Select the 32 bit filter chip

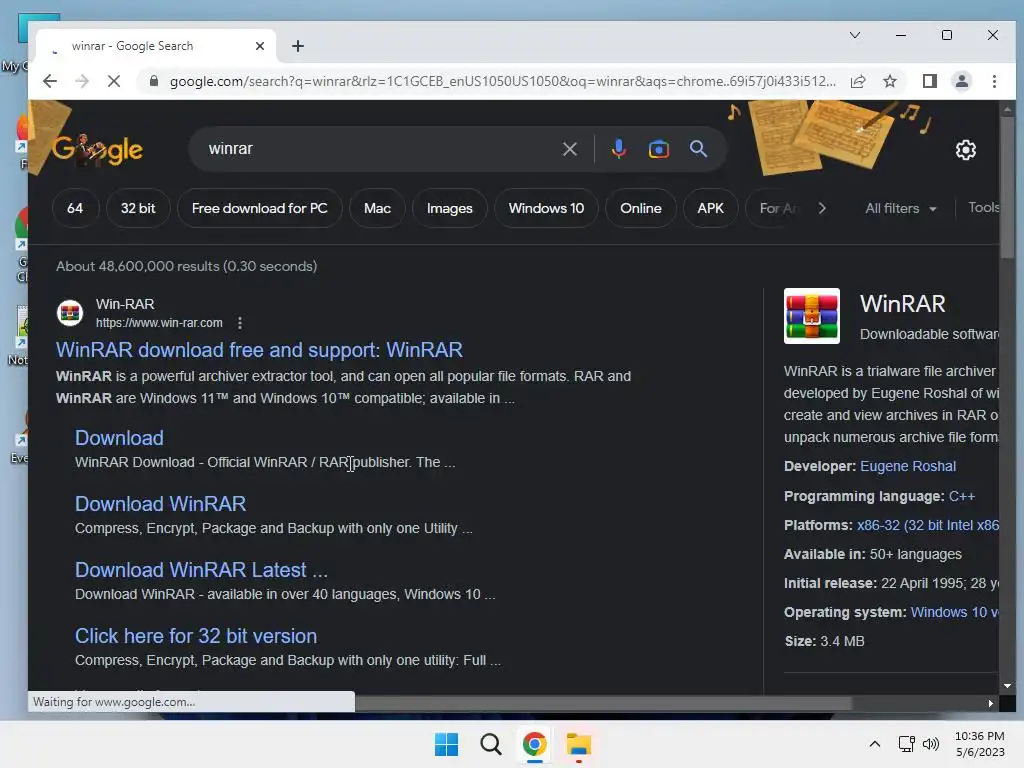138,208
